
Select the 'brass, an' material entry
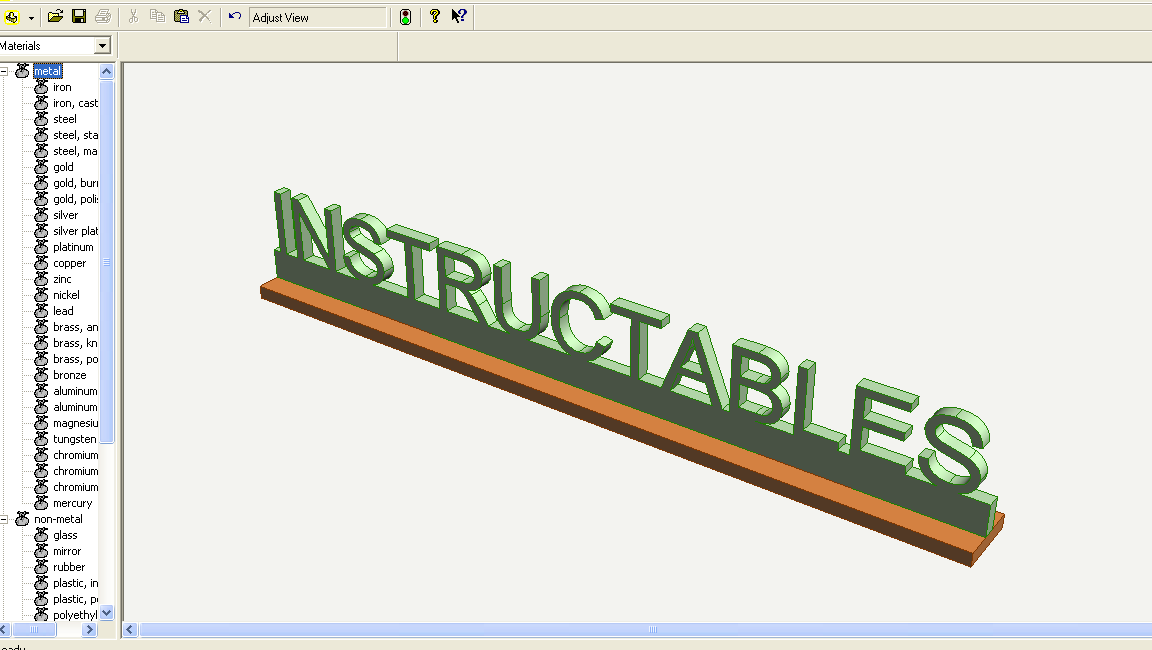point(75,328)
